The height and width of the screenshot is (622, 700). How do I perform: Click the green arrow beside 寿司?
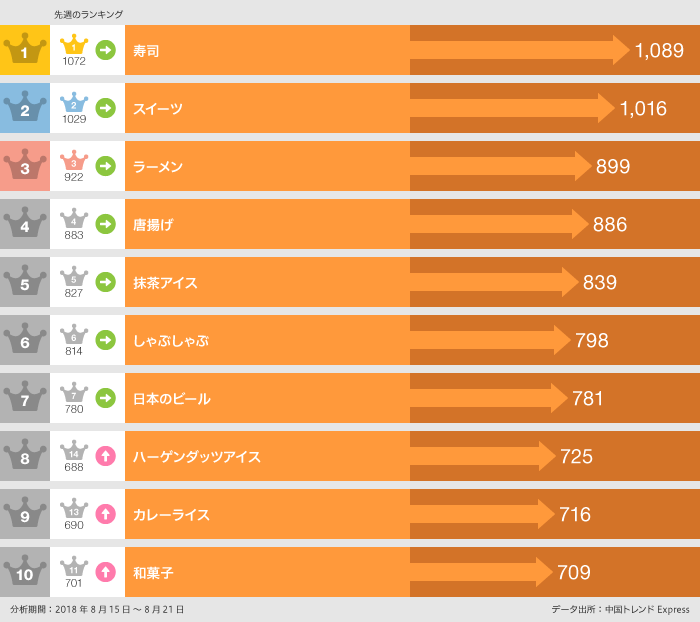click(x=105, y=50)
